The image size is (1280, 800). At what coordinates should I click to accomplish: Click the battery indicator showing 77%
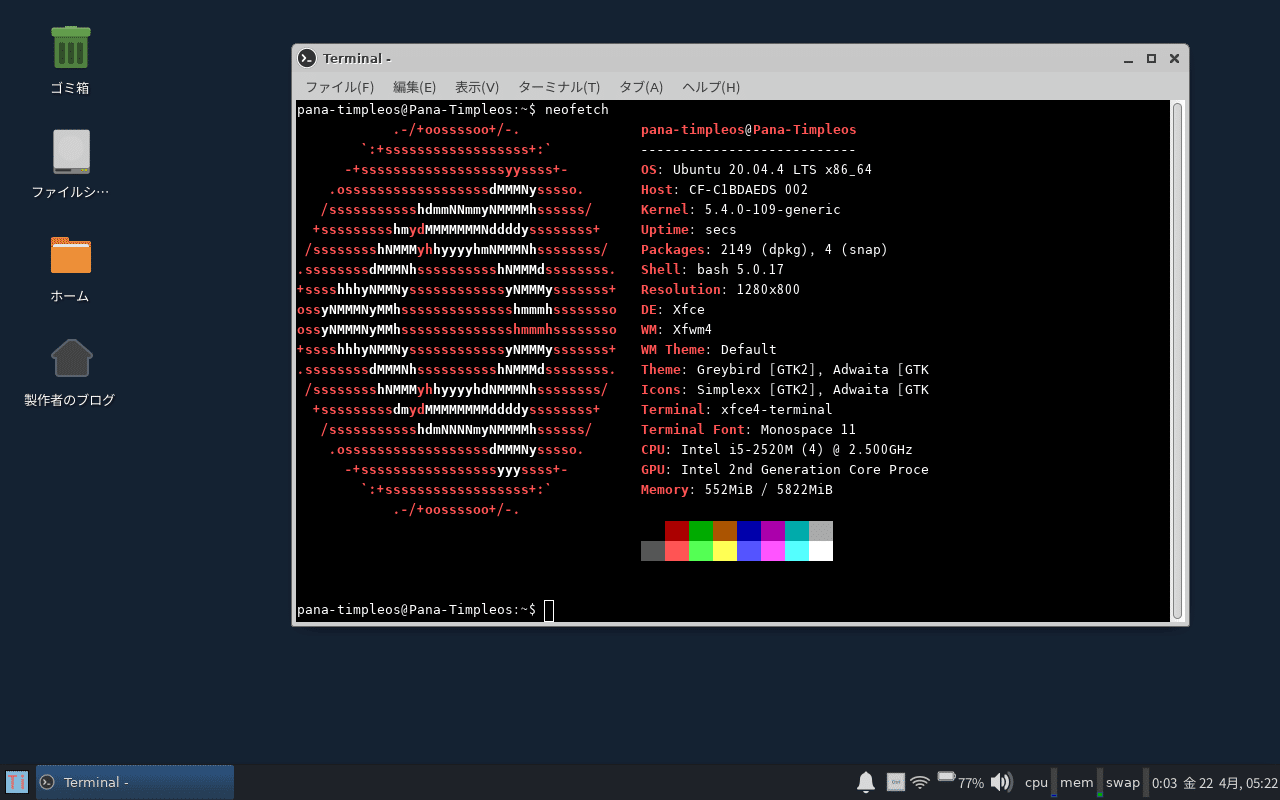point(960,782)
